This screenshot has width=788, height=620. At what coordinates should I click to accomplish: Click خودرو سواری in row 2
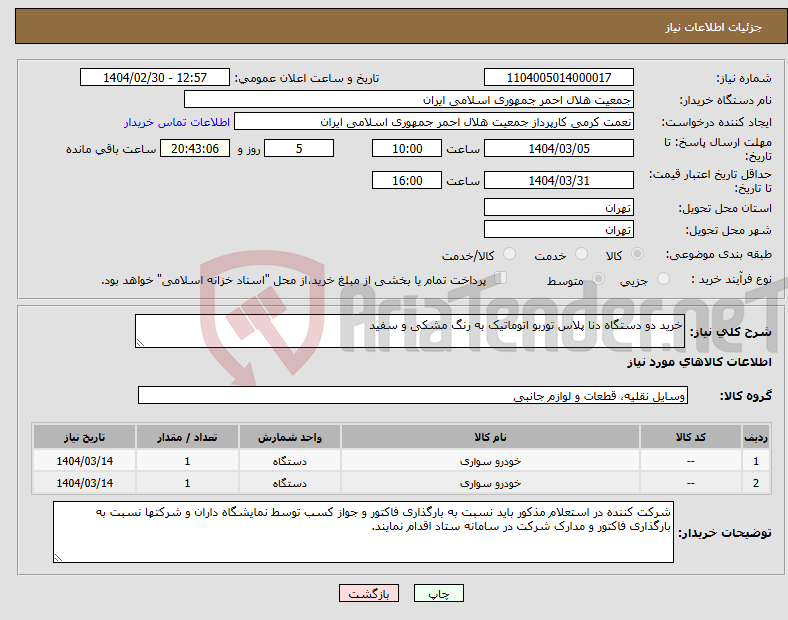490,483
